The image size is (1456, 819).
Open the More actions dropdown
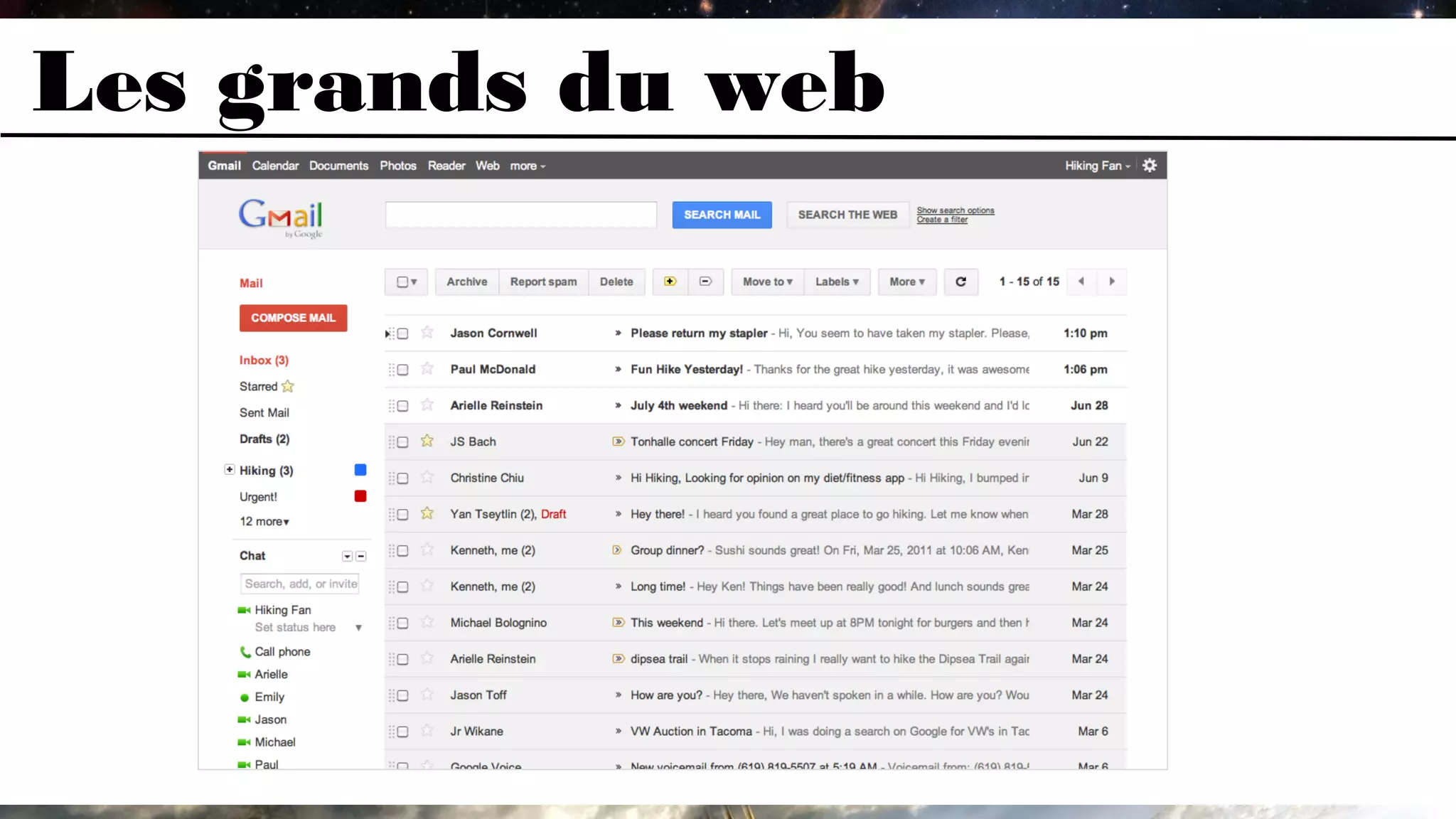coord(907,282)
